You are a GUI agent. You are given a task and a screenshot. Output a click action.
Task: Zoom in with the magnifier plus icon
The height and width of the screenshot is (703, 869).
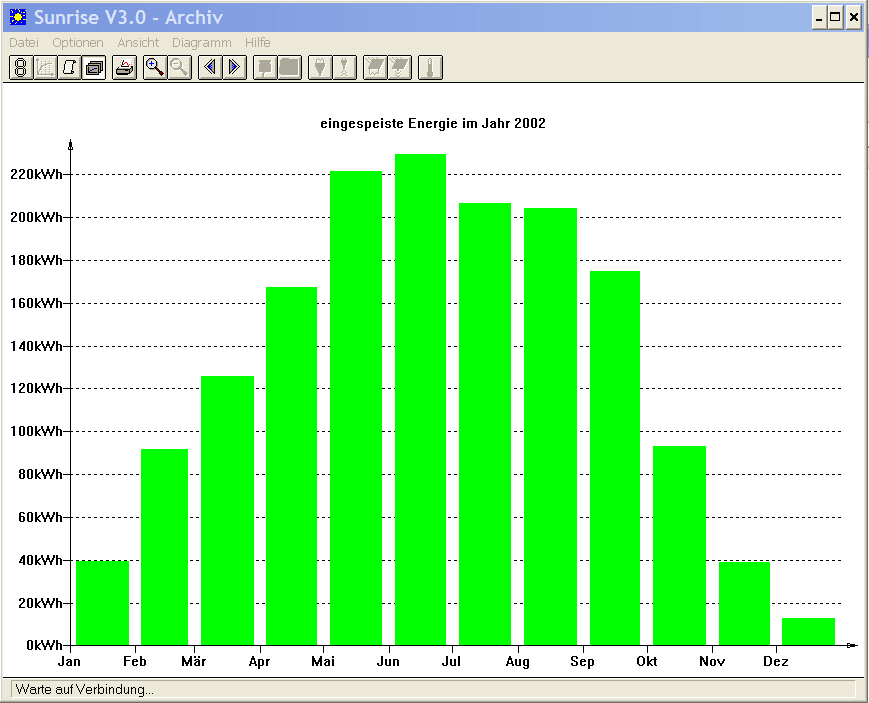point(155,68)
